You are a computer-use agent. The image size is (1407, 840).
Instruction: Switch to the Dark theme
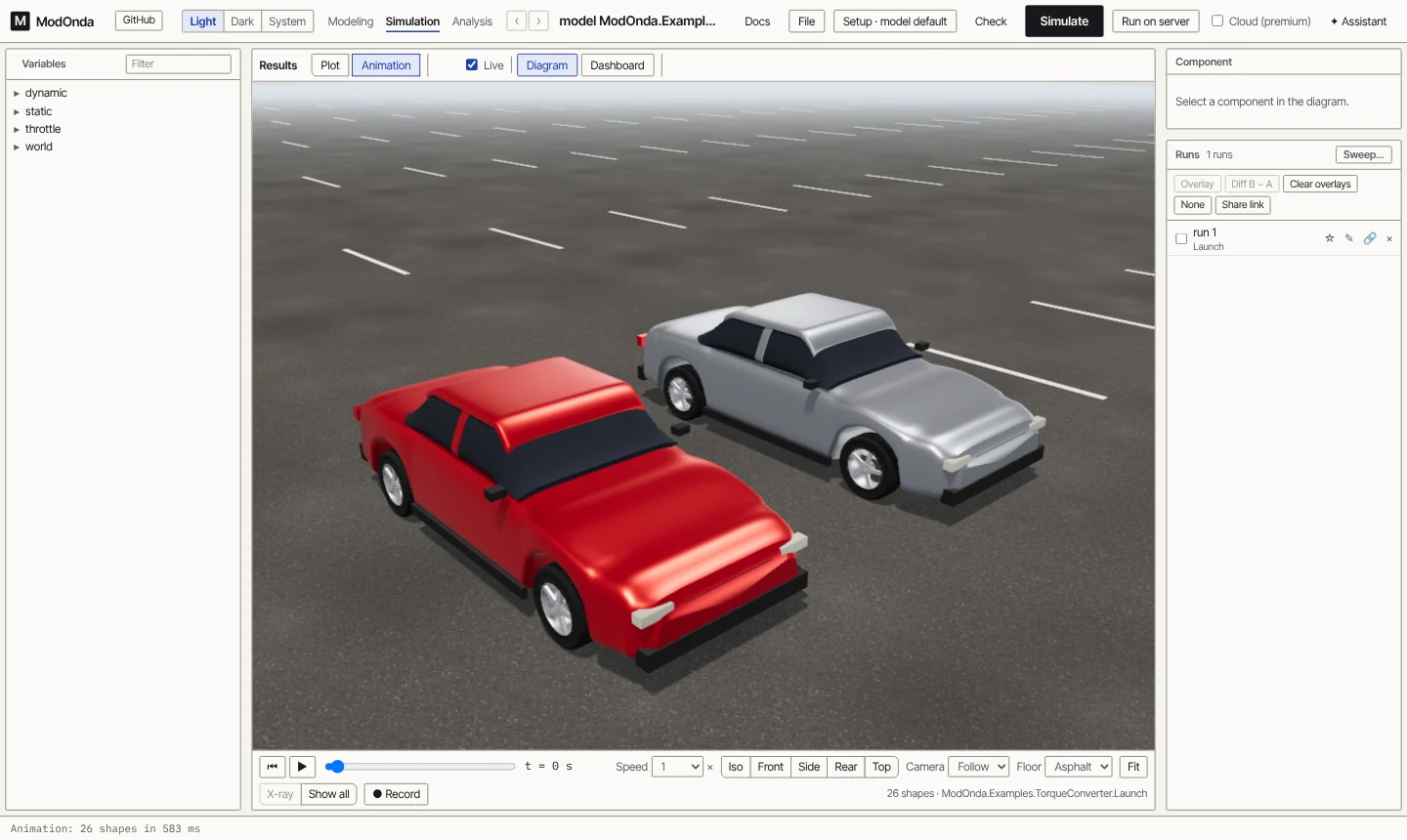click(x=242, y=21)
